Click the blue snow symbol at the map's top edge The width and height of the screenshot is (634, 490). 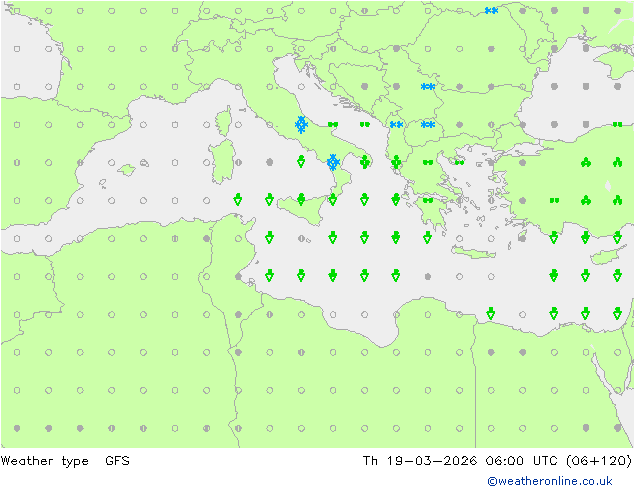(491, 11)
